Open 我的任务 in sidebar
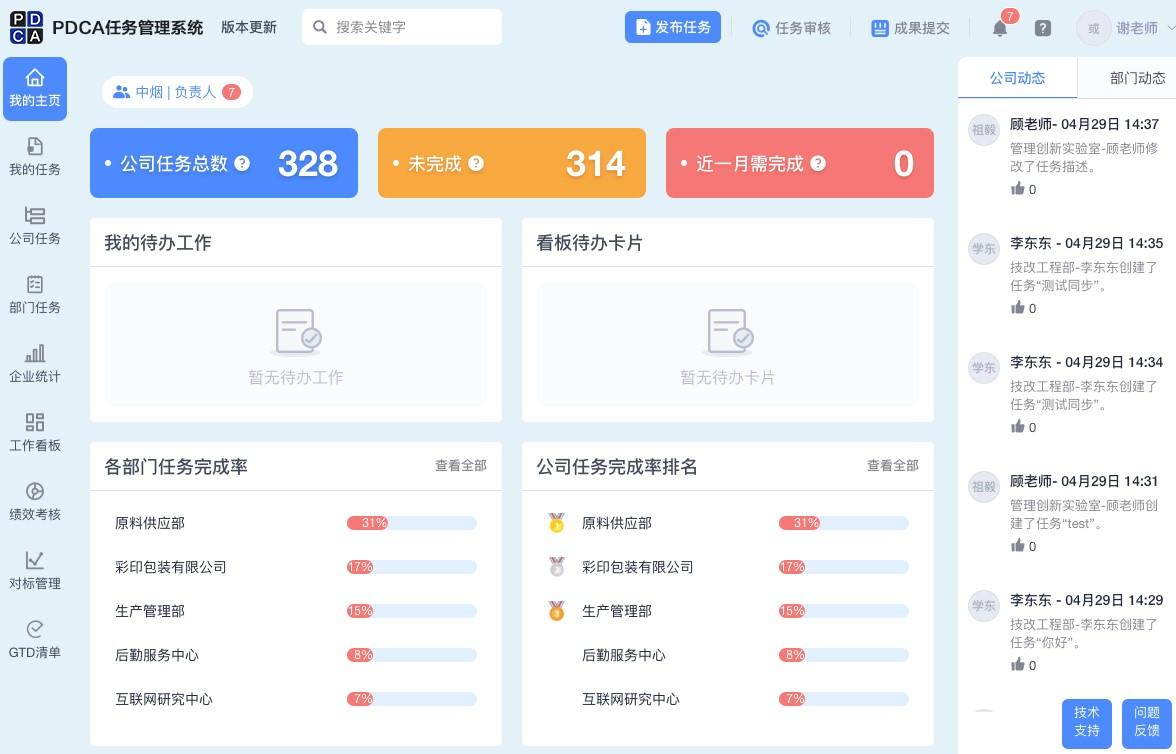This screenshot has width=1176, height=754. click(x=34, y=157)
